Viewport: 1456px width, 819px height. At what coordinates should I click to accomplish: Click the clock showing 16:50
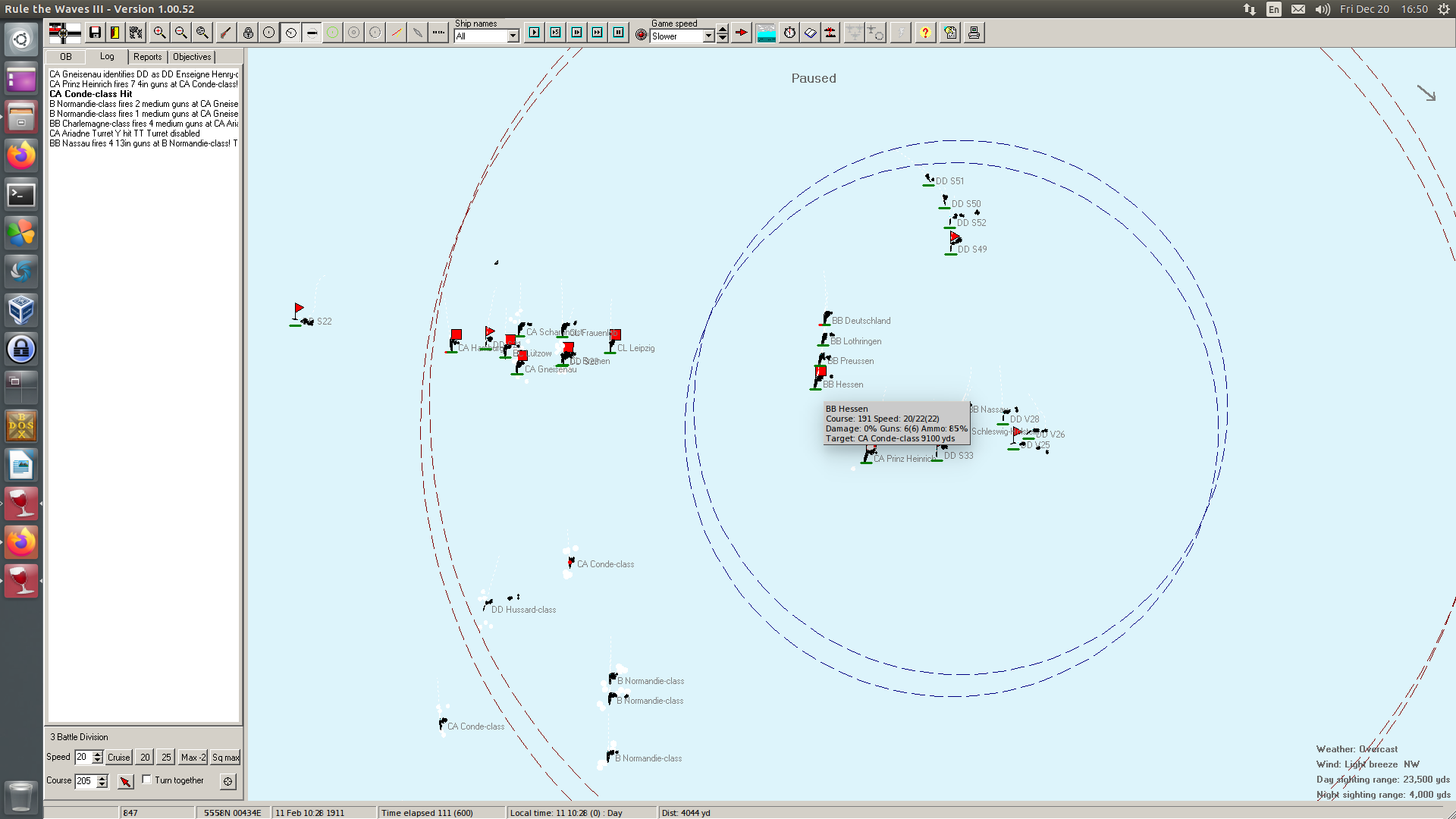tap(1414, 9)
